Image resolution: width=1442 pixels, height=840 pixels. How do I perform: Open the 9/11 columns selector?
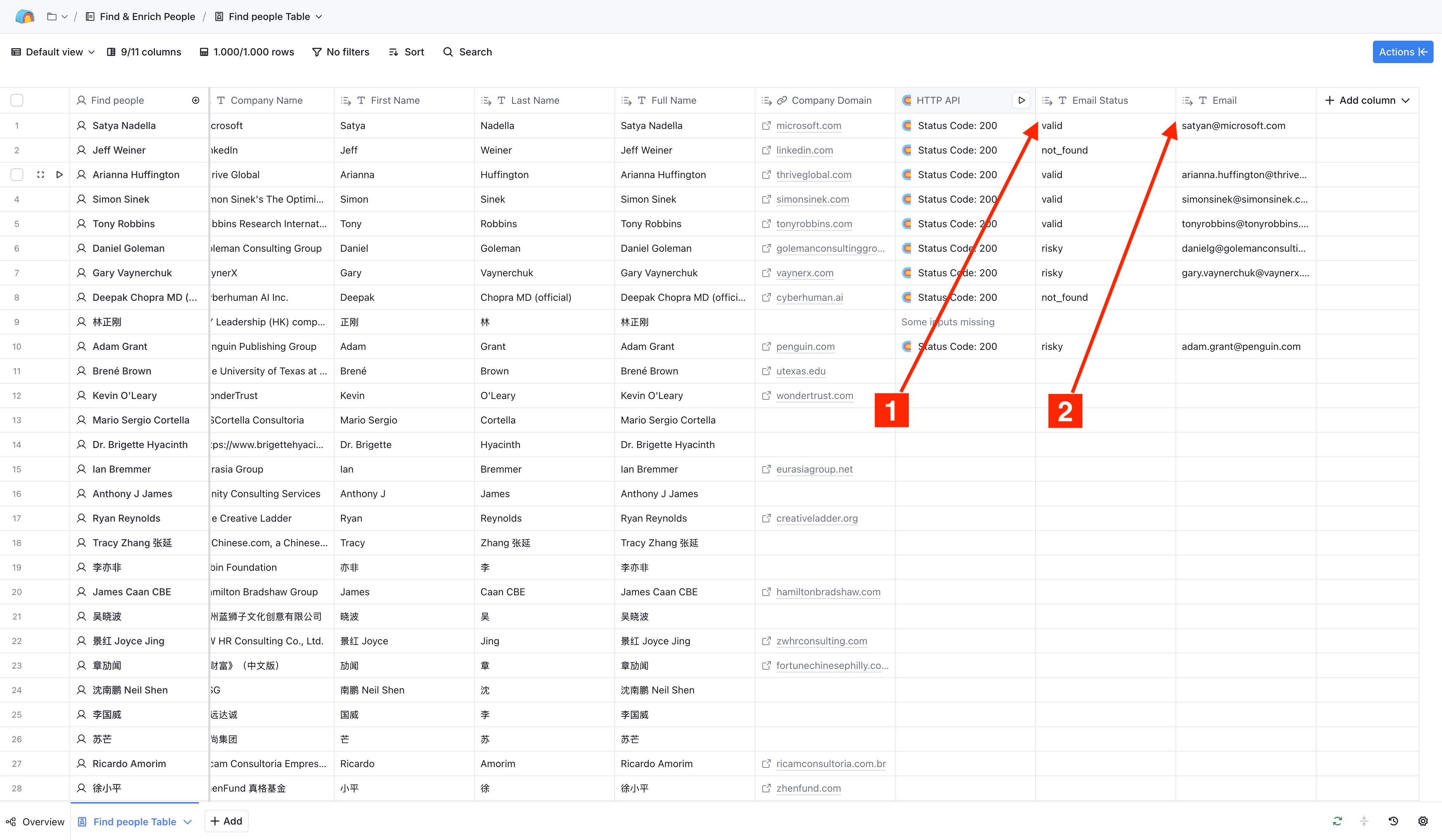coord(144,52)
